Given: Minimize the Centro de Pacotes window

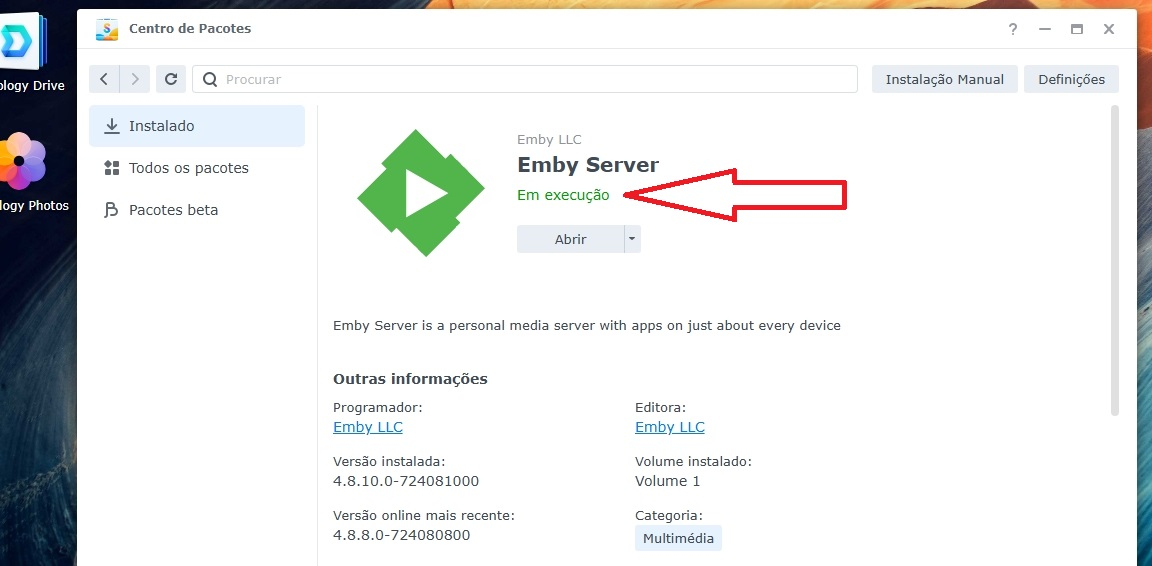Looking at the screenshot, I should coord(1045,29).
